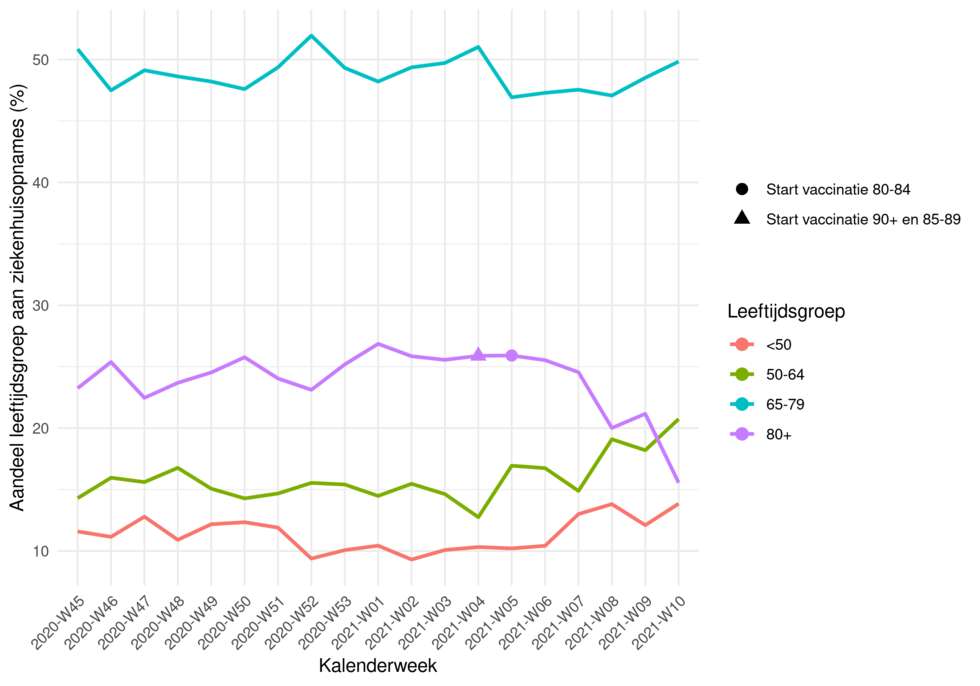Click the purple circle marker on the 80+ line
The image size is (980, 686).
click(512, 355)
